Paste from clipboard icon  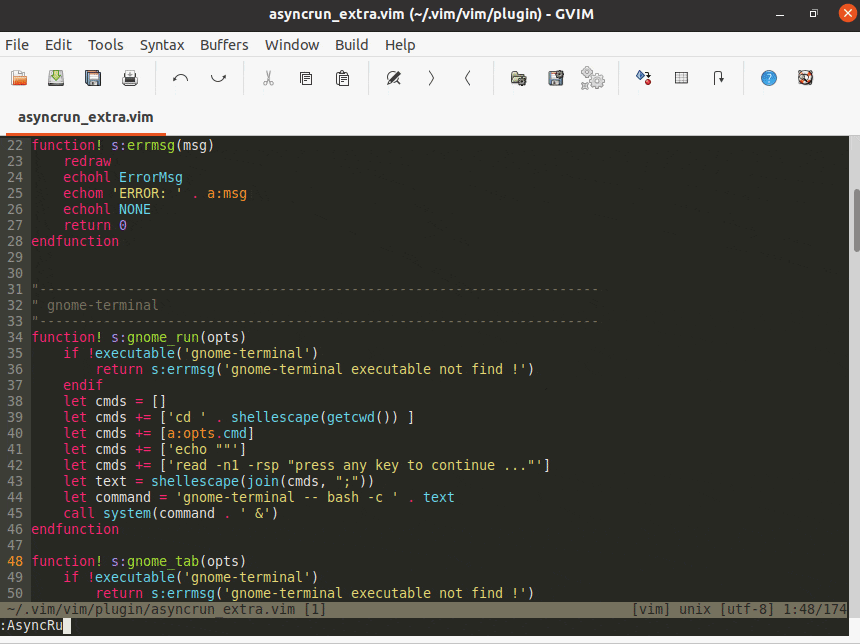(x=342, y=78)
